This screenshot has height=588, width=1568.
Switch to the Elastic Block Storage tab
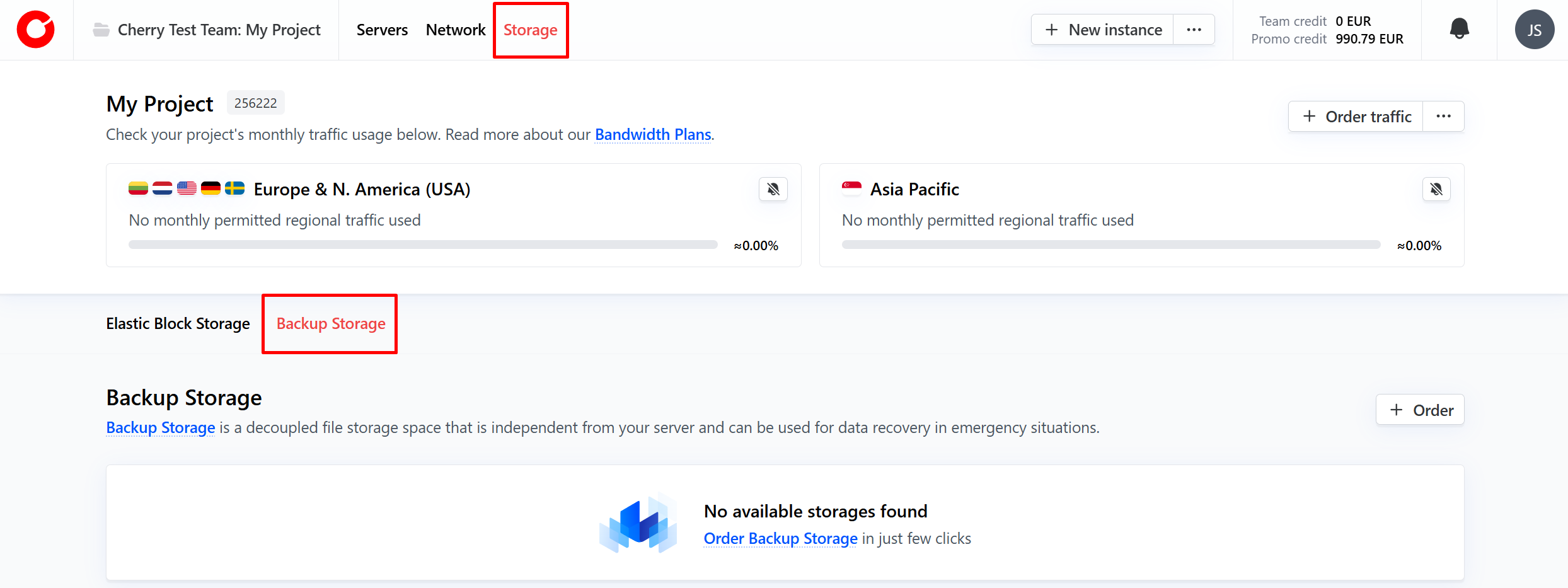(178, 323)
